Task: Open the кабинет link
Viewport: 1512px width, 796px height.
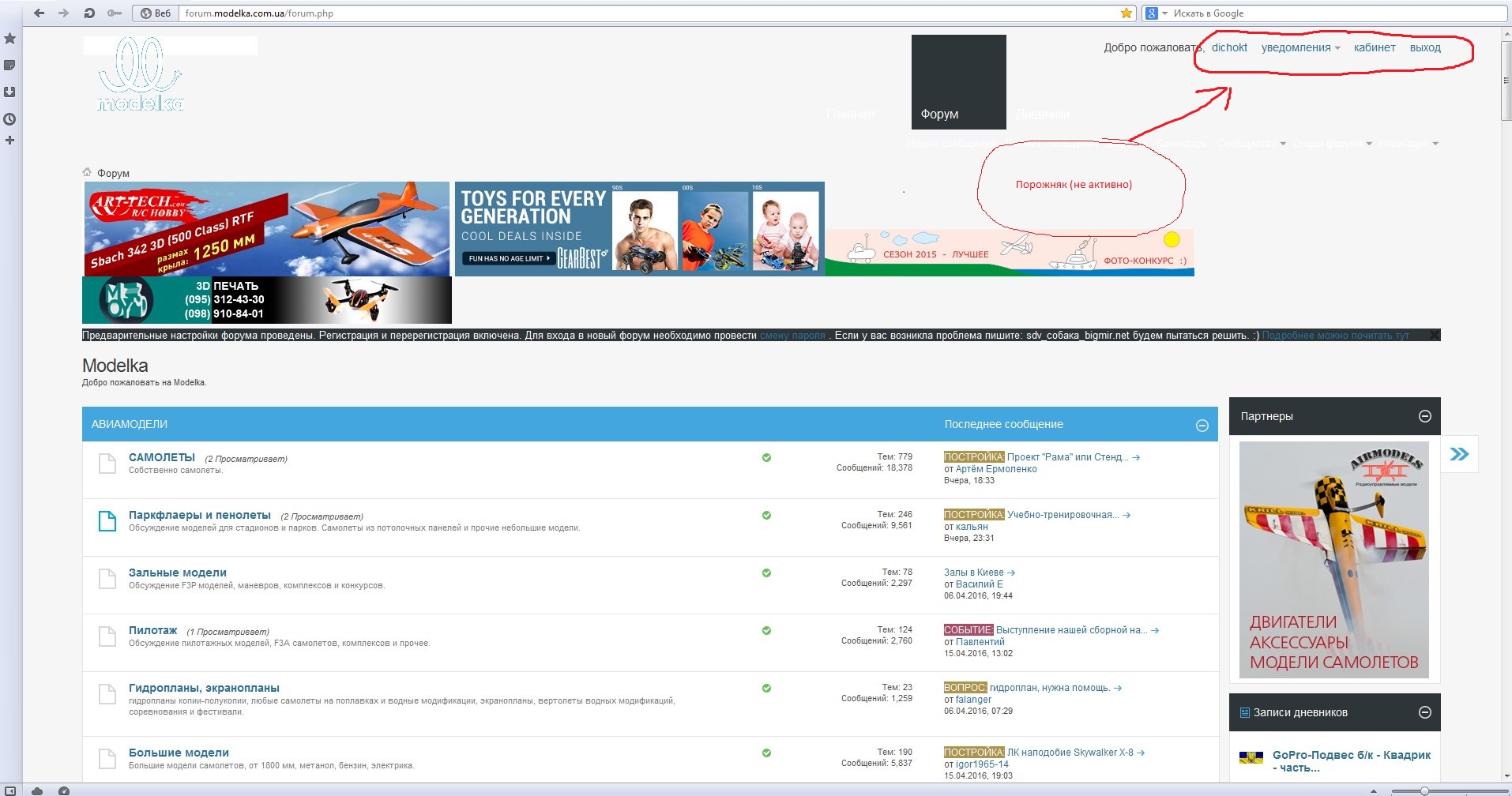Action: [1375, 47]
